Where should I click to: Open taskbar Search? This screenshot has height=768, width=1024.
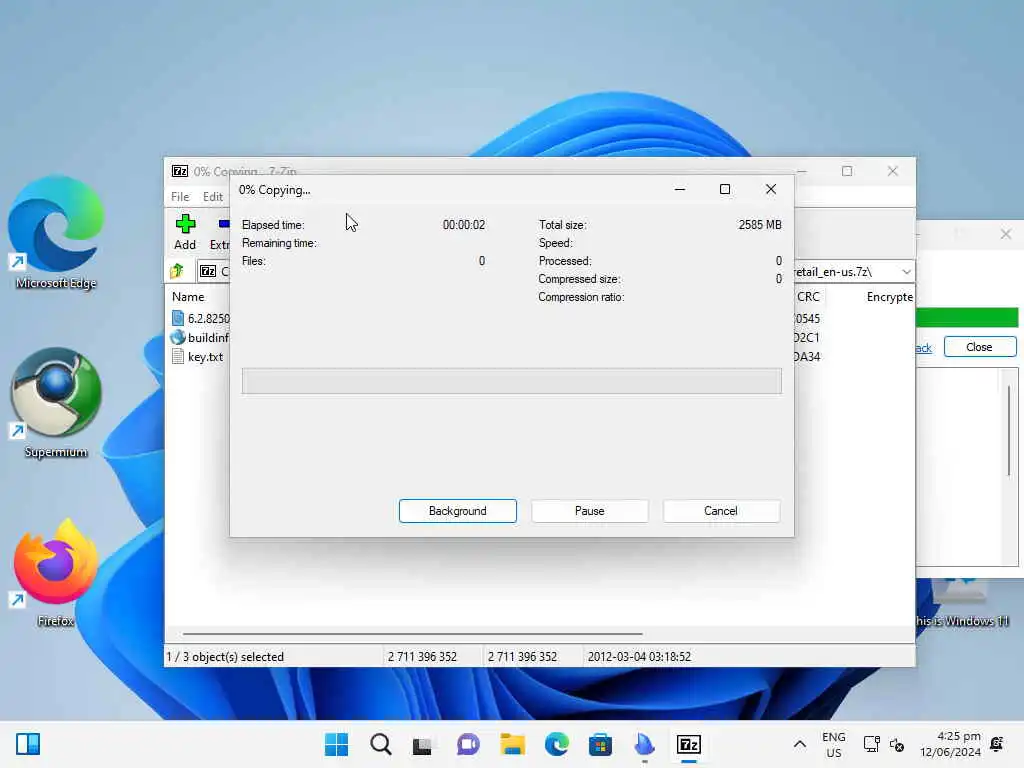[x=381, y=744]
